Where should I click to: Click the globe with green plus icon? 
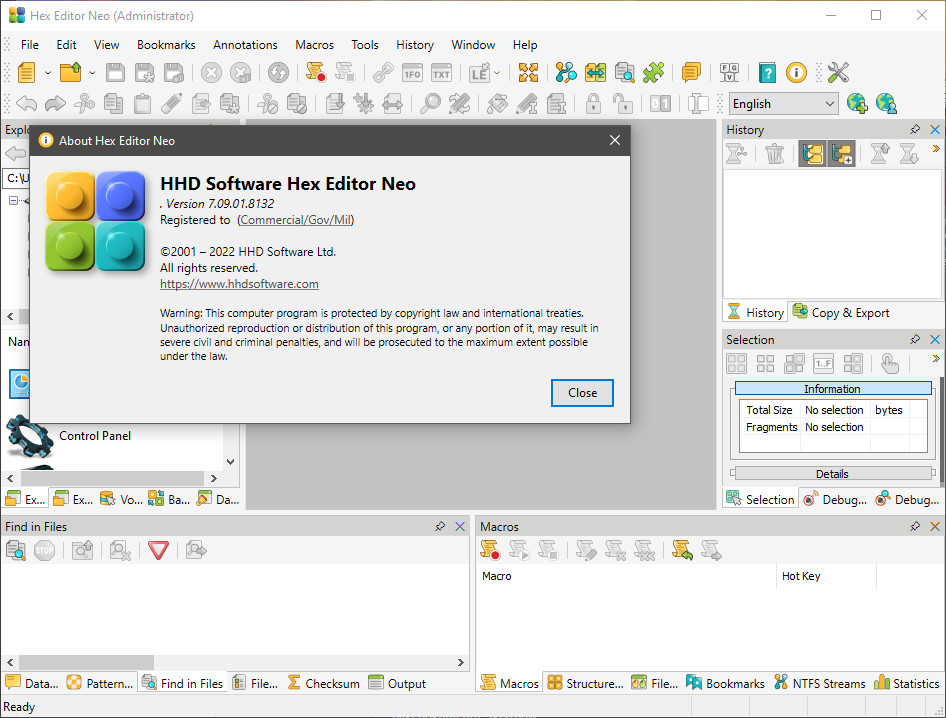tap(857, 104)
